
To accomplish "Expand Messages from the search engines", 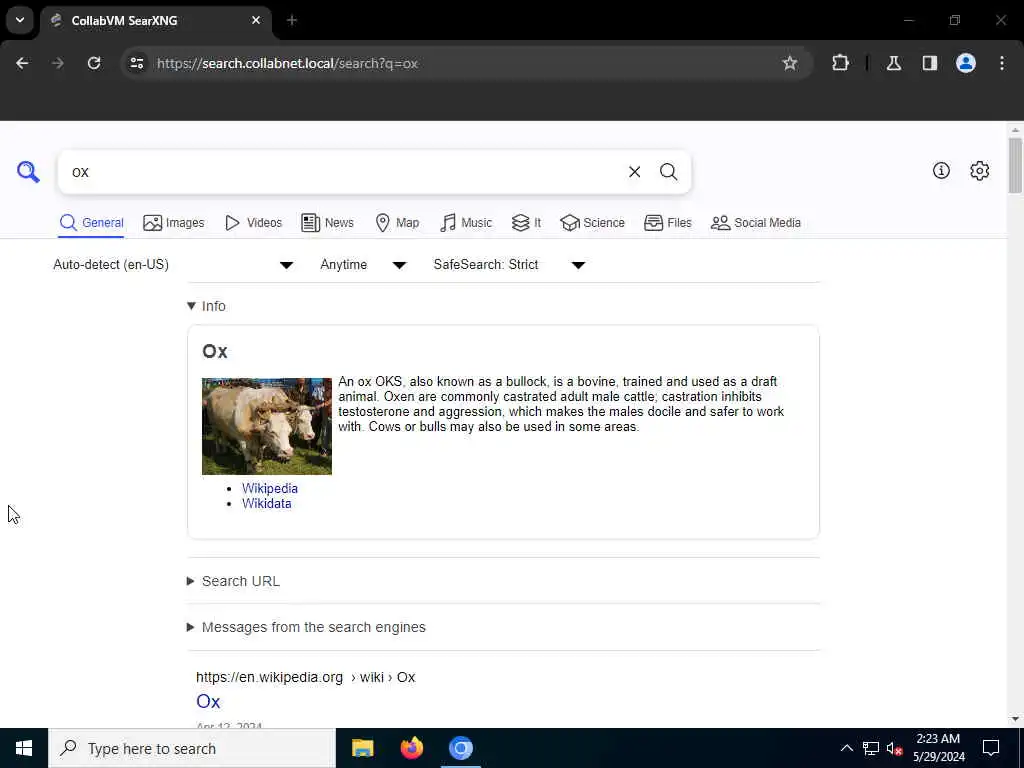I will pos(306,627).
